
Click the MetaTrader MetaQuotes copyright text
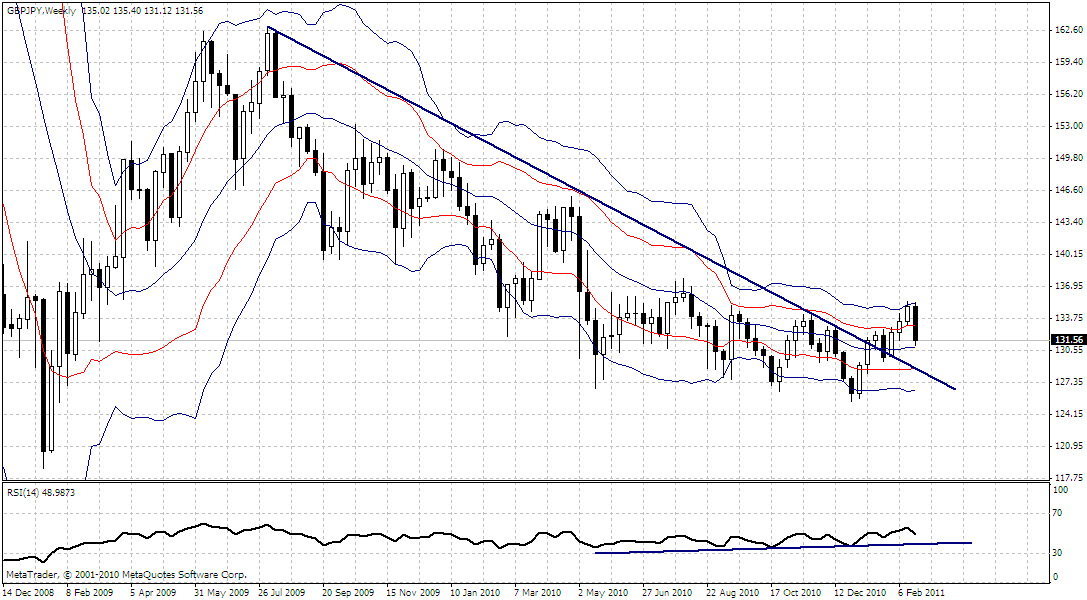(x=126, y=575)
